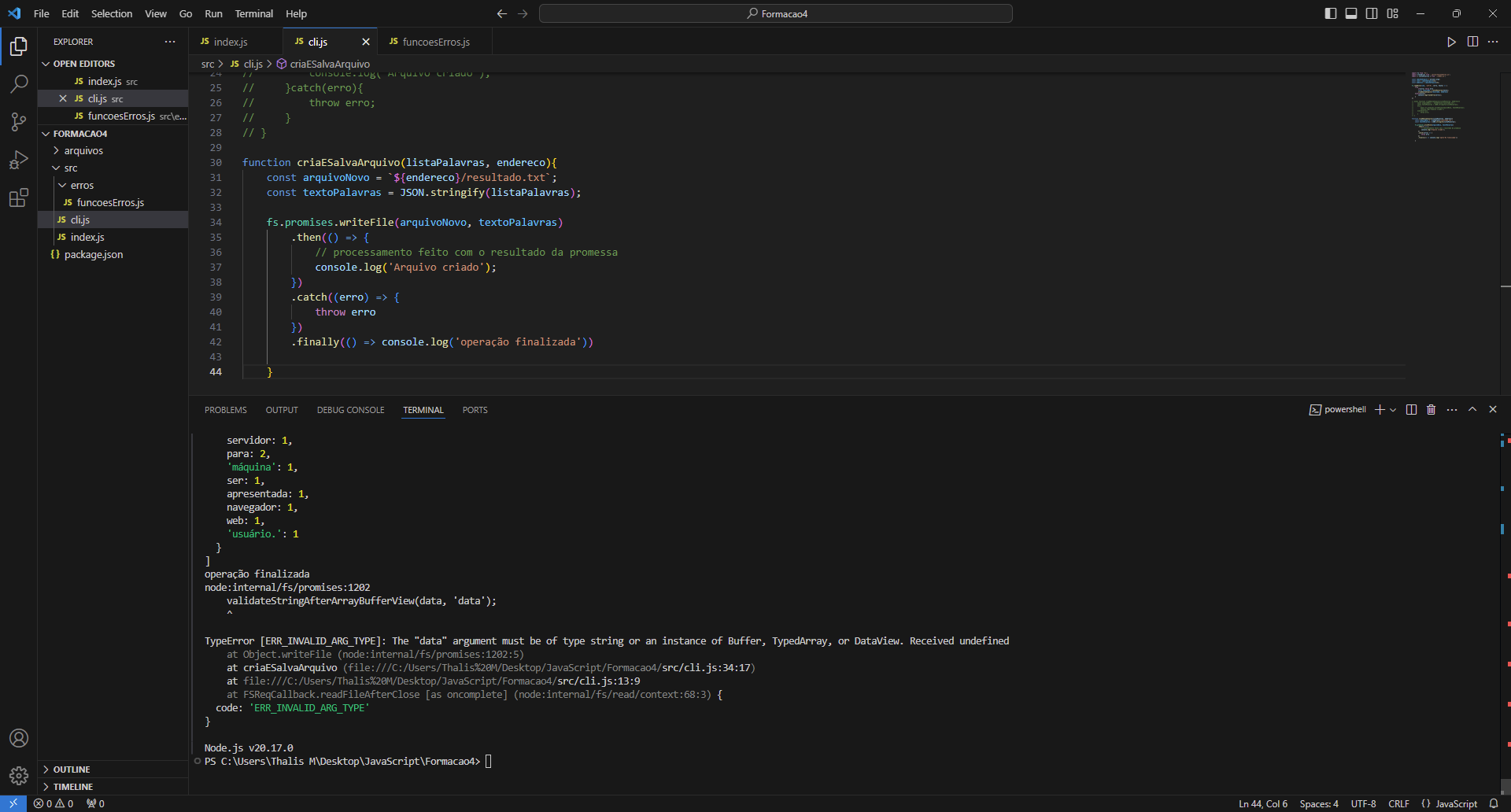Open the Accounts menu icon

click(19, 738)
